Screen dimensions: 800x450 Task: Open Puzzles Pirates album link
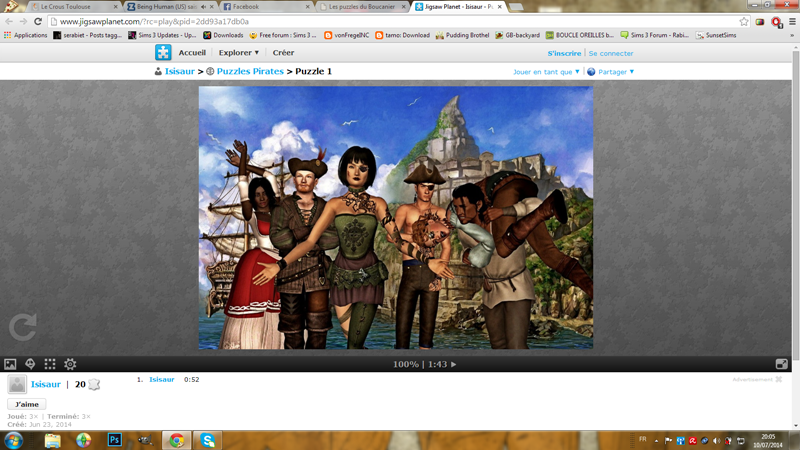[250, 71]
